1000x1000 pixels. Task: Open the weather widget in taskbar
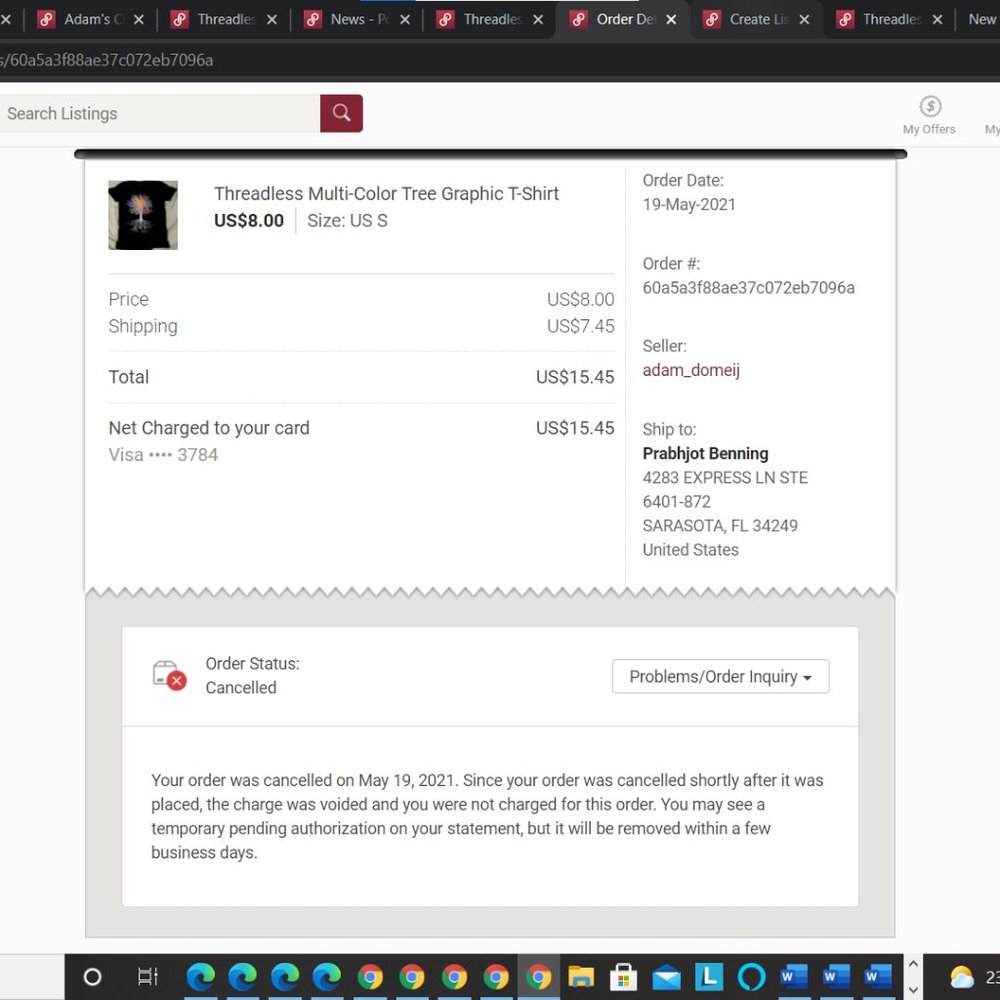[x=962, y=976]
